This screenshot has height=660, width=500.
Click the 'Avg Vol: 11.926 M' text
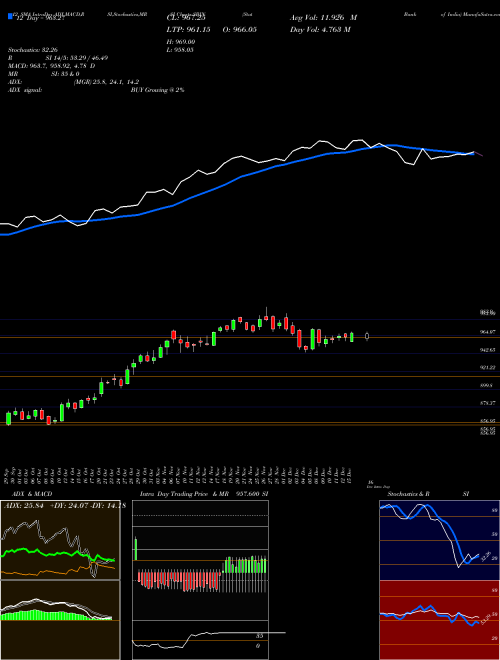323,18
